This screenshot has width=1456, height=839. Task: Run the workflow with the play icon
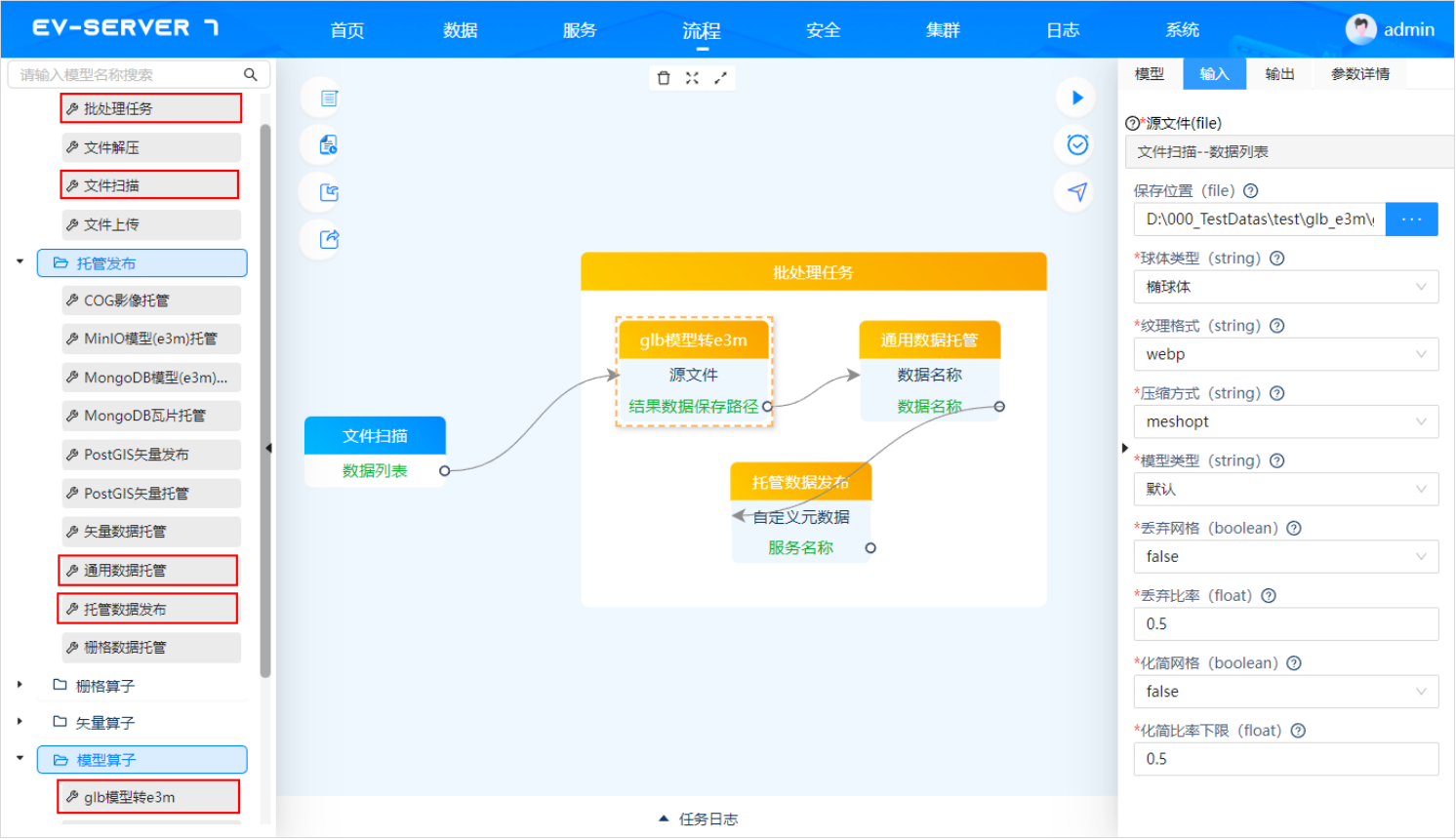click(x=1075, y=98)
